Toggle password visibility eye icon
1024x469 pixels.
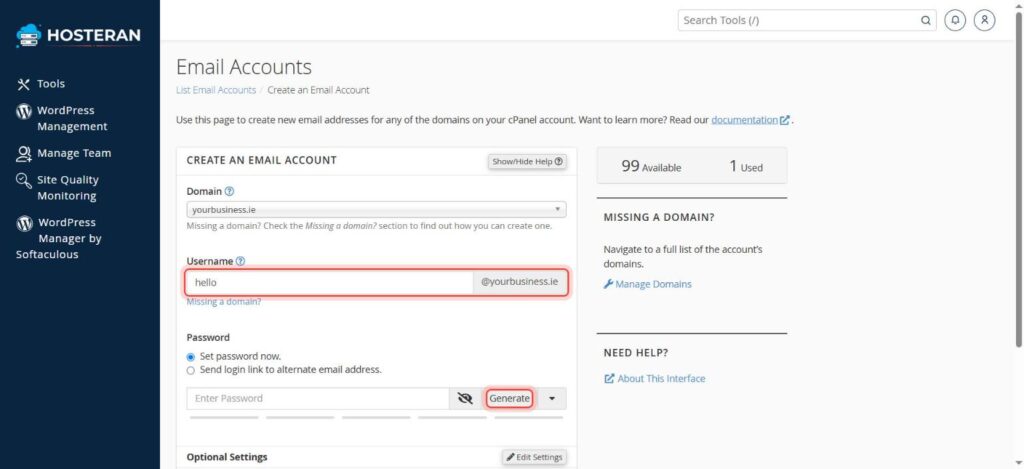point(465,398)
